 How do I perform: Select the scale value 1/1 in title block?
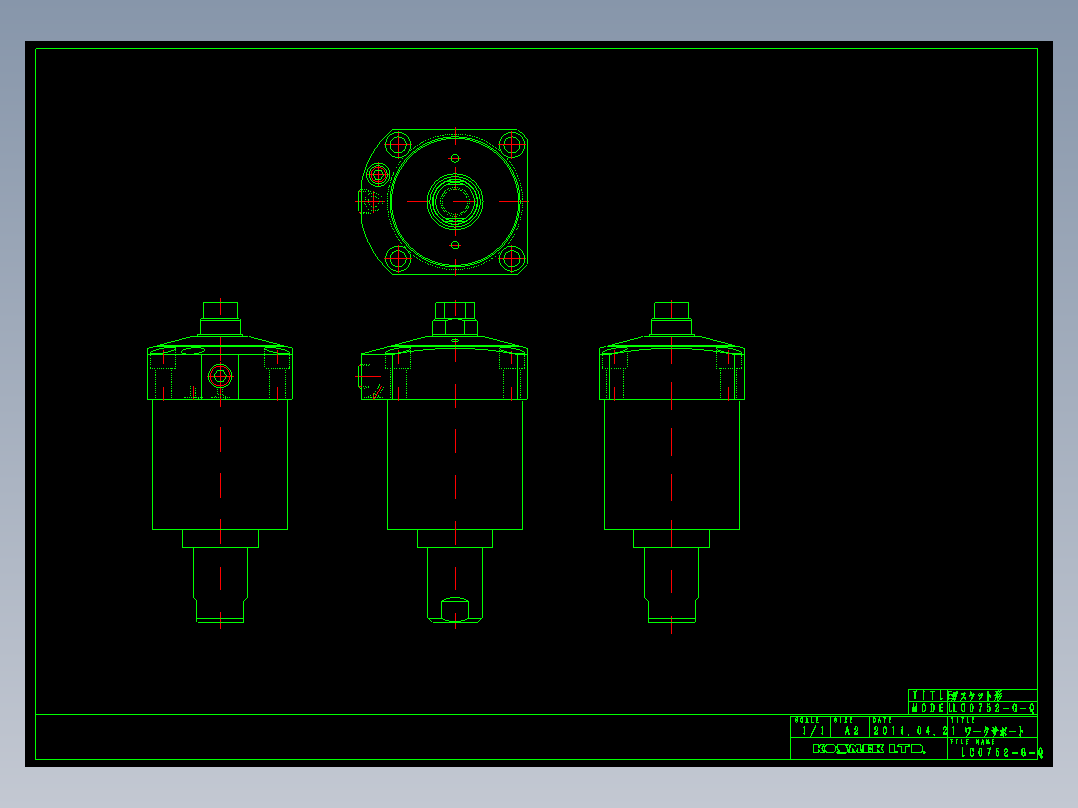click(813, 731)
